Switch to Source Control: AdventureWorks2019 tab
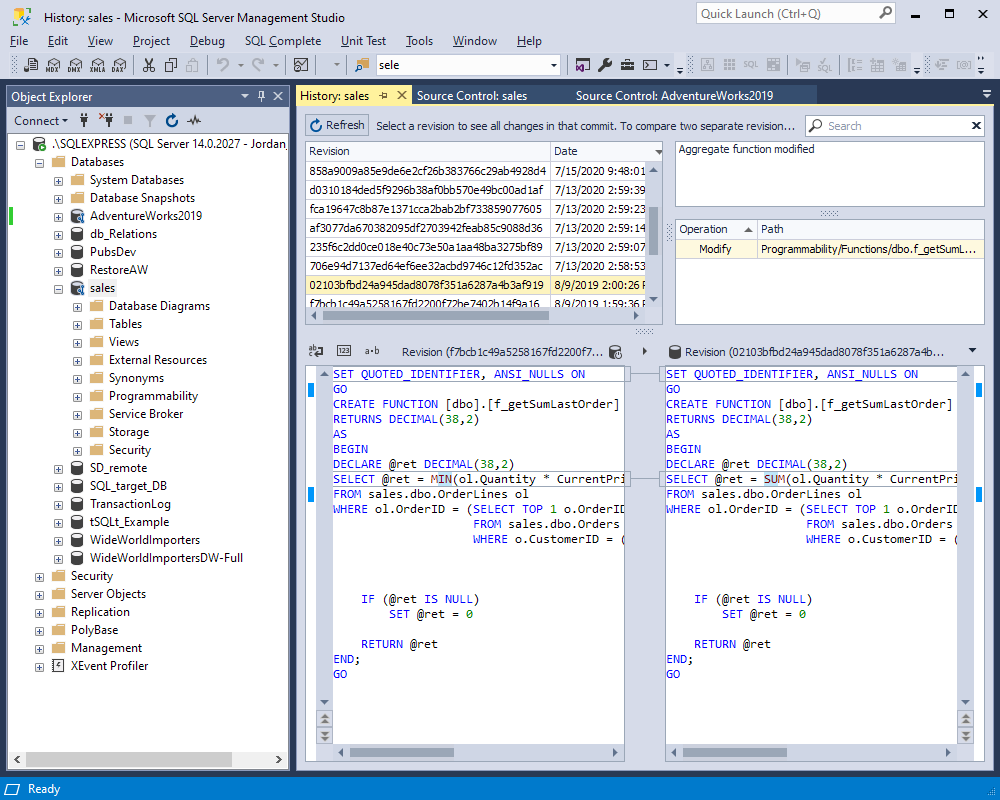This screenshot has width=1000, height=800. click(674, 96)
